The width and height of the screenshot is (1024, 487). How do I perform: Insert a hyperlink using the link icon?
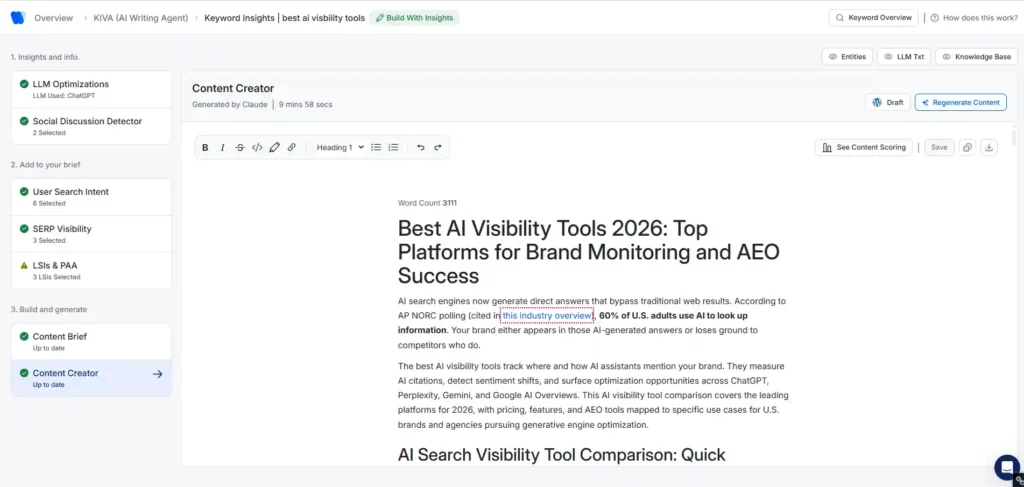click(x=292, y=148)
